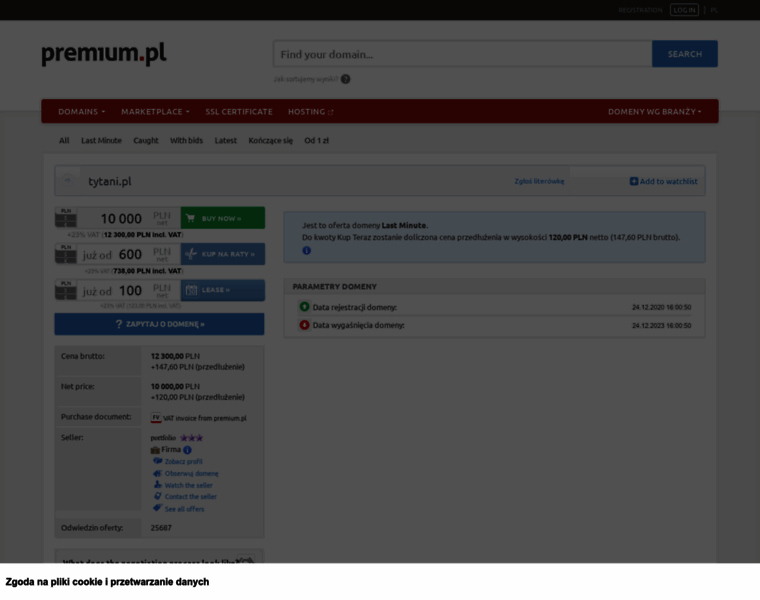Click the briefcase icon beside Firma
The image size is (760, 600).
click(x=155, y=450)
